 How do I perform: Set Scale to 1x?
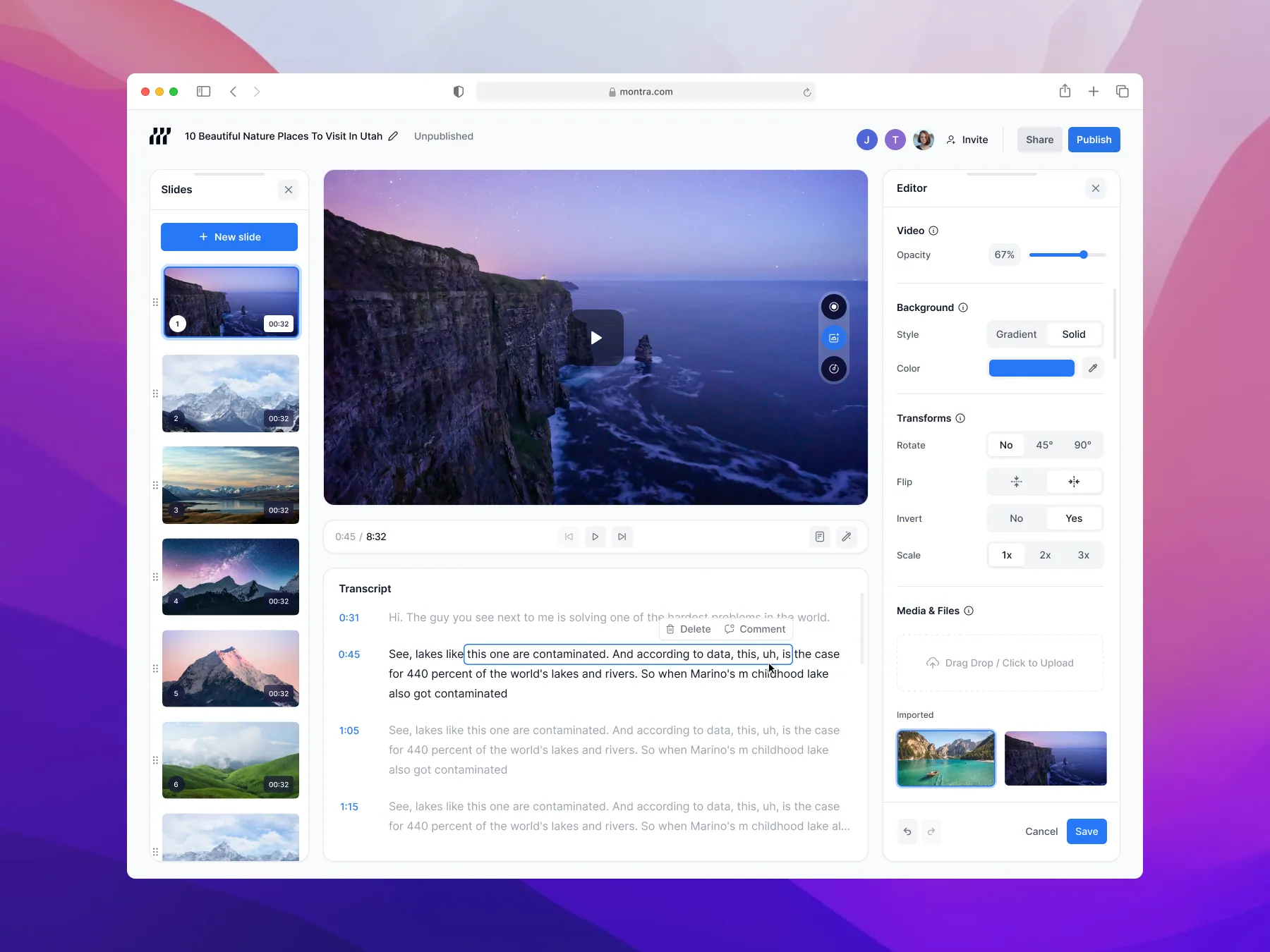1007,555
